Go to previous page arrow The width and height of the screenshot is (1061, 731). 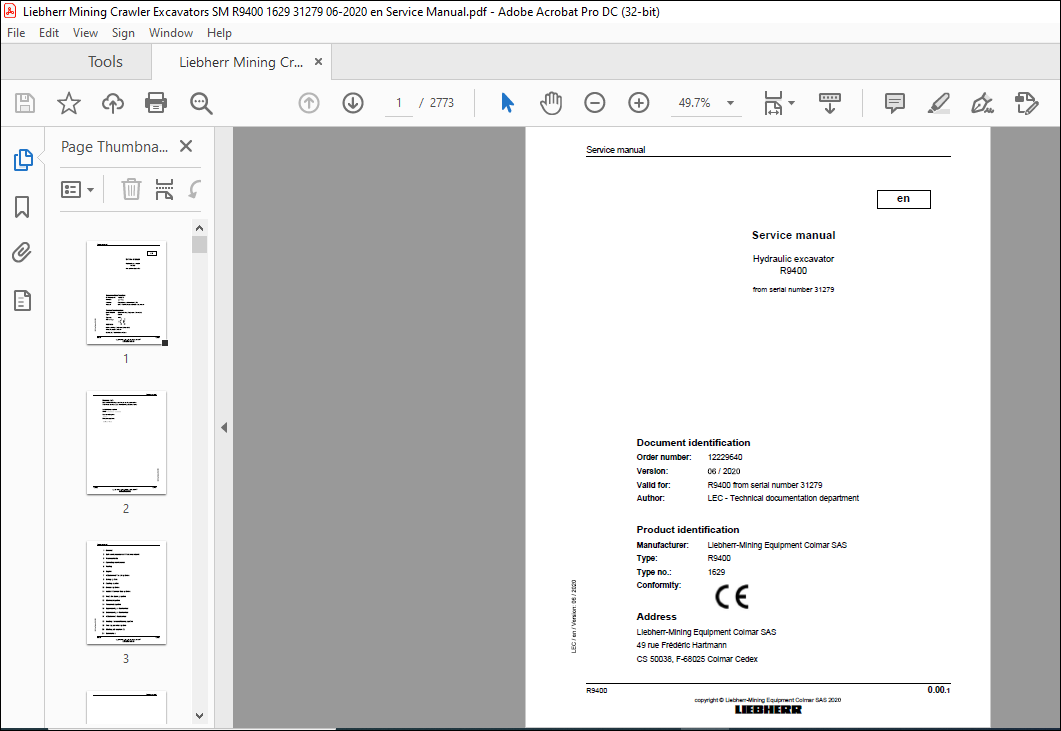309,103
